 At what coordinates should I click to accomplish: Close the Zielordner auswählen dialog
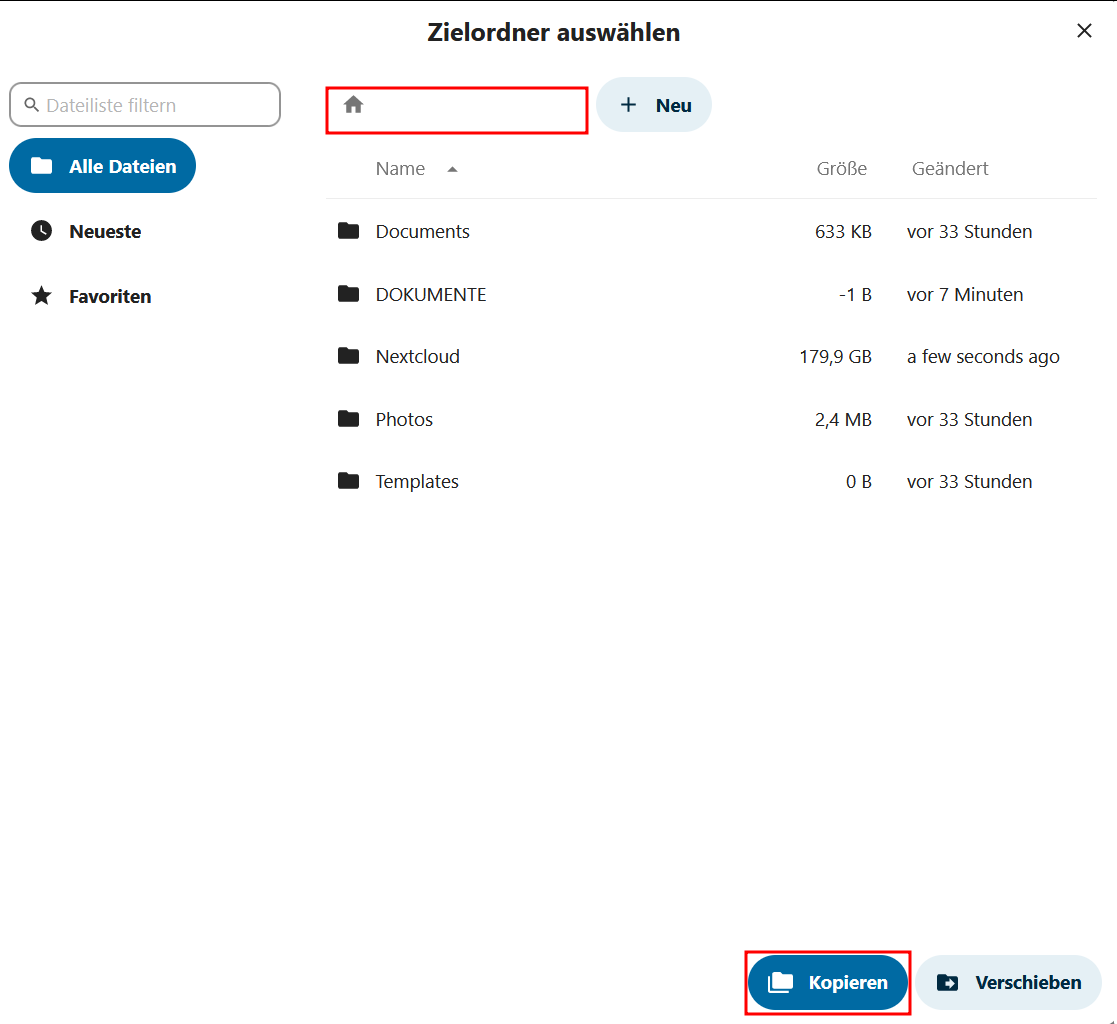click(x=1084, y=31)
